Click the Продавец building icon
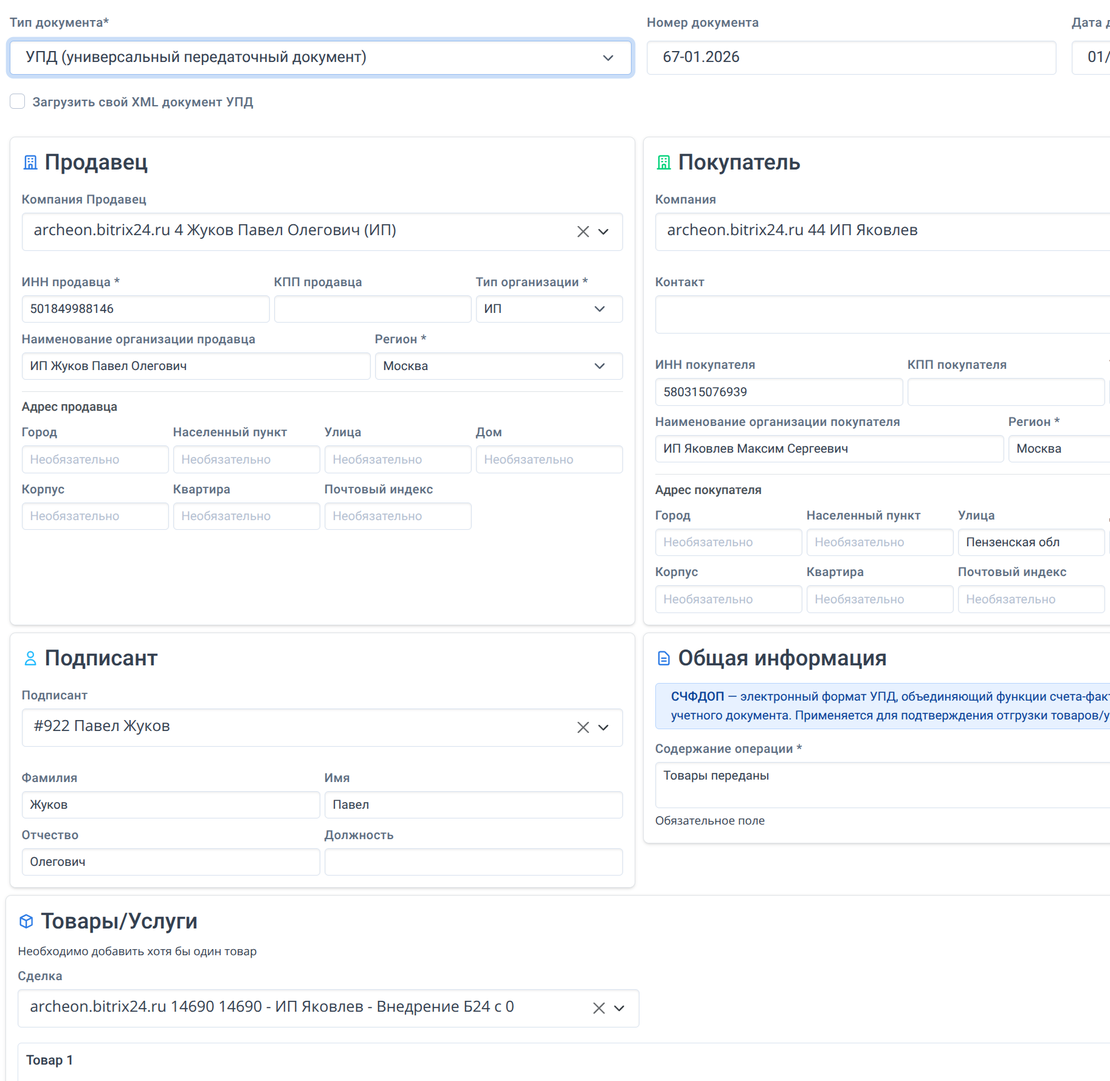1110x1081 pixels. [x=30, y=162]
